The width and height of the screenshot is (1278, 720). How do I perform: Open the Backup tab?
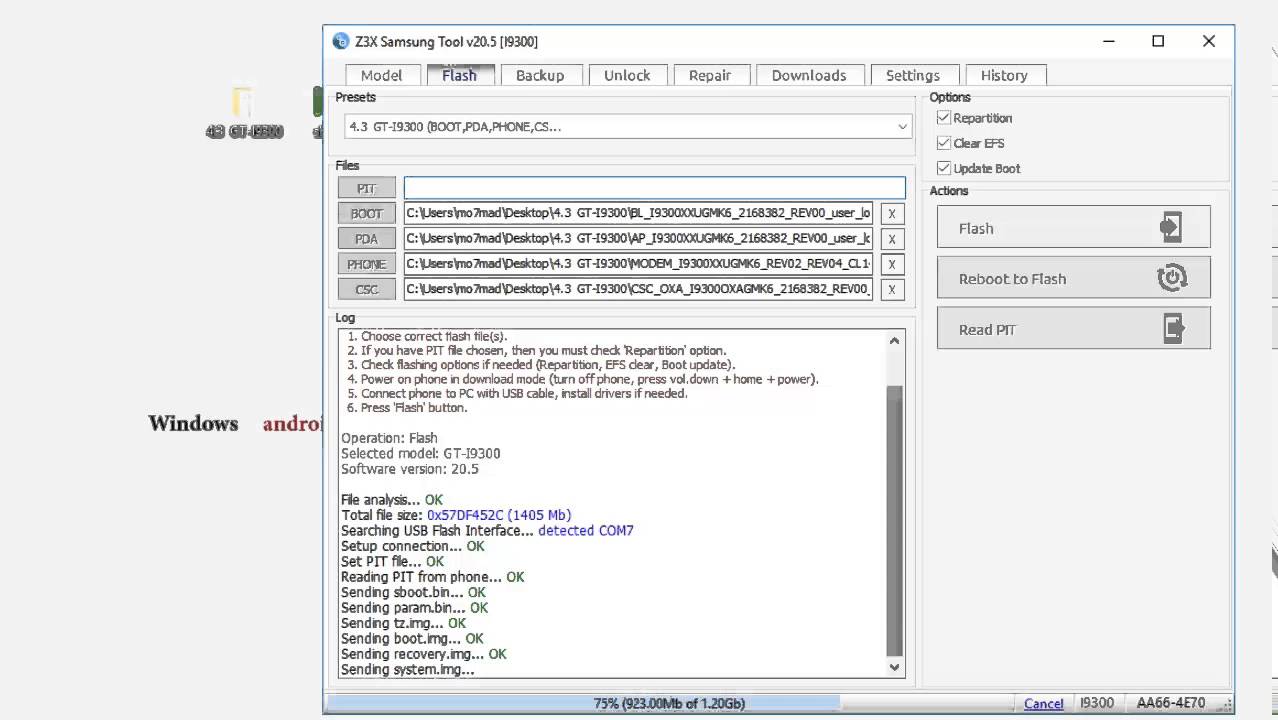tap(540, 75)
